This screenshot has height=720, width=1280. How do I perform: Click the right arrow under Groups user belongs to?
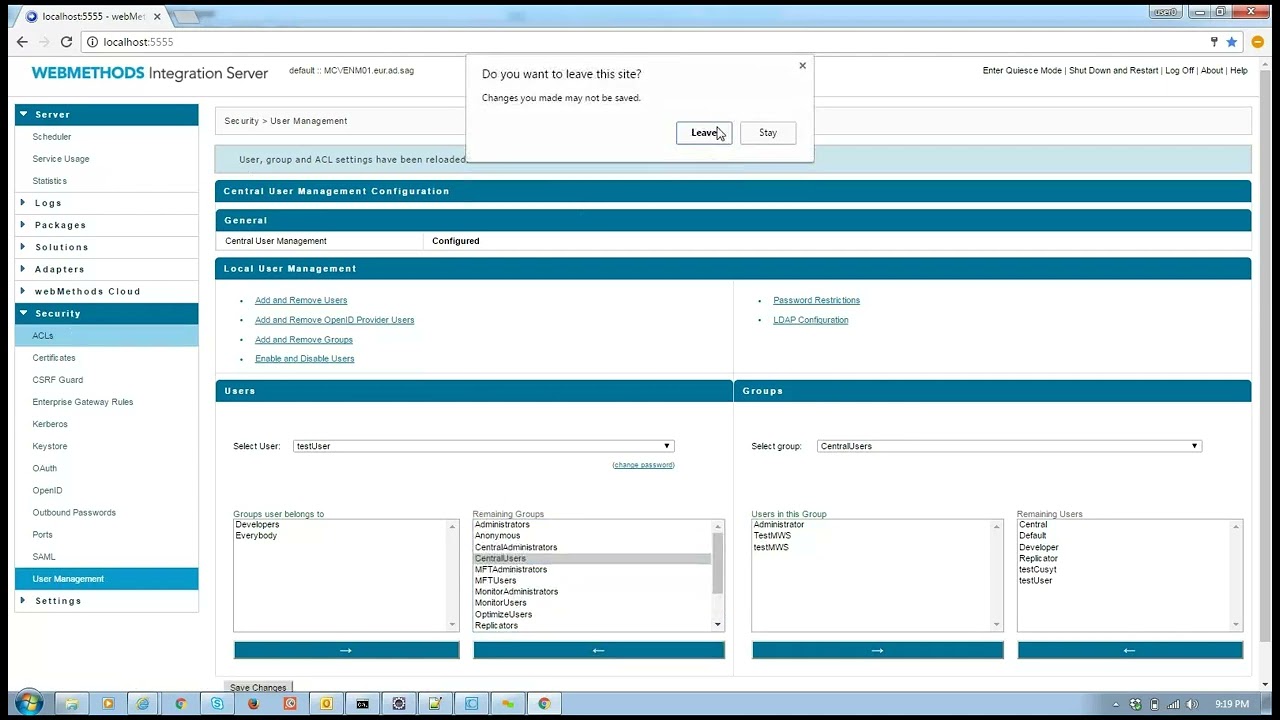click(346, 650)
